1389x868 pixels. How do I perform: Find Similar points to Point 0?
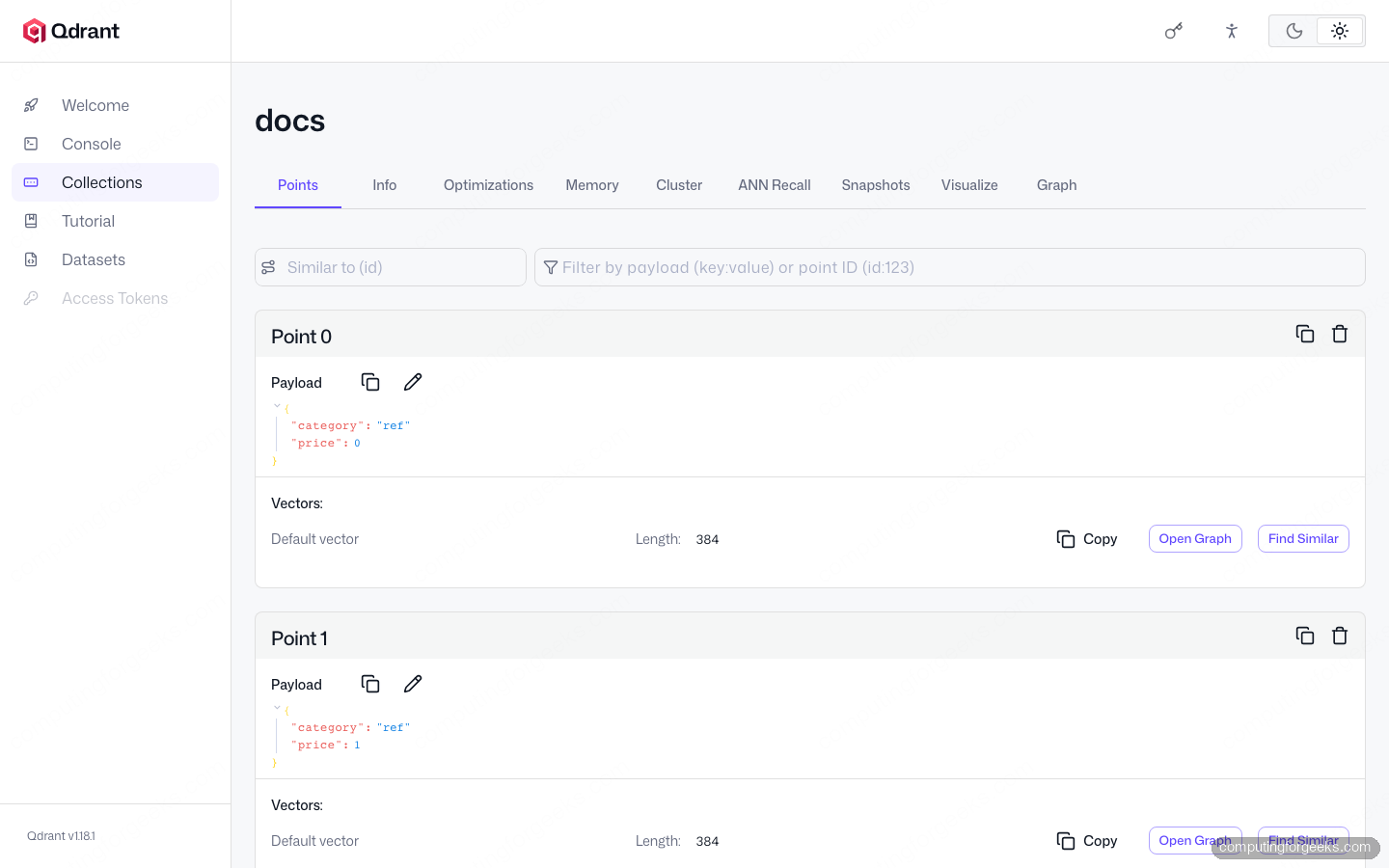click(x=1303, y=538)
